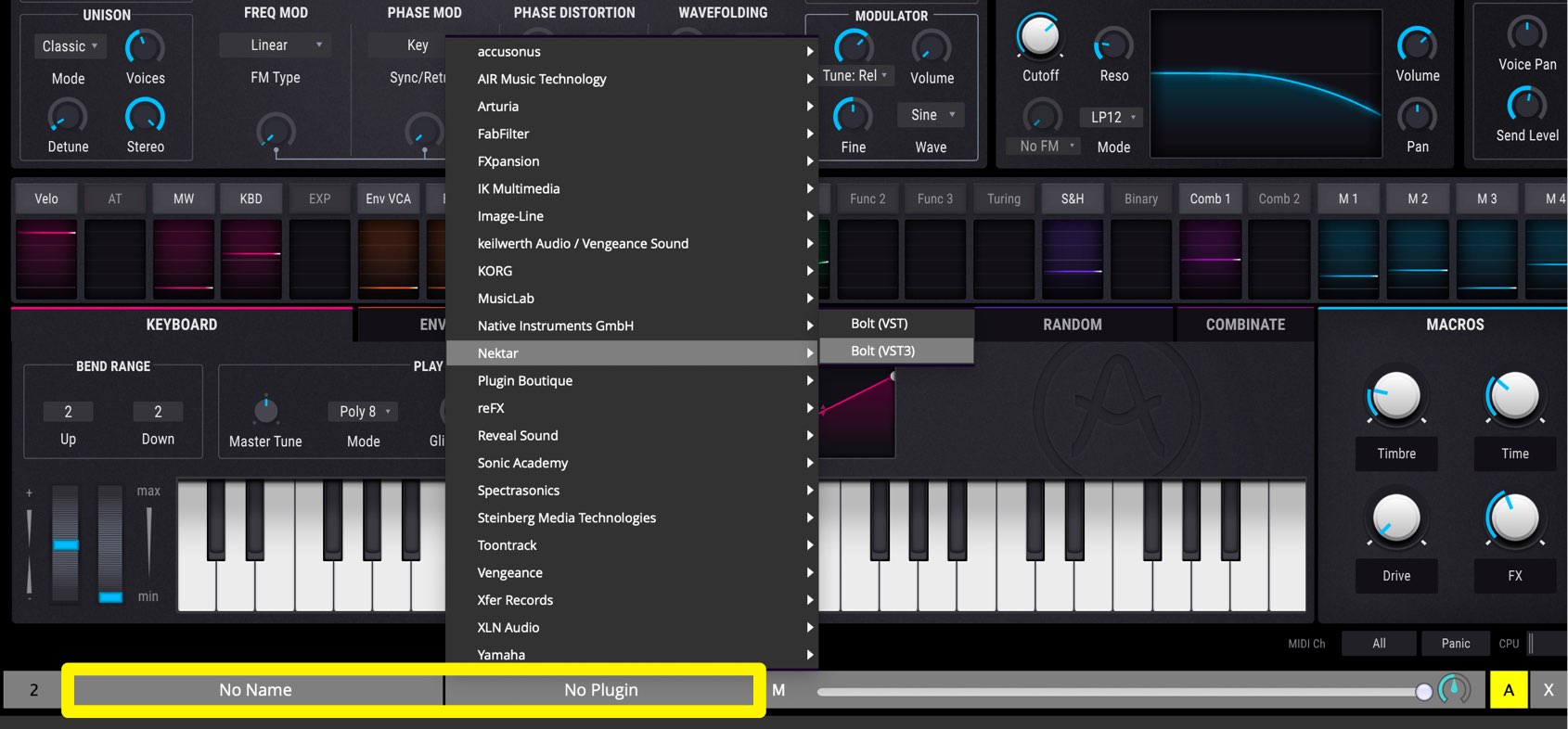
Task: Toggle the M 1 macro source
Action: pyautogui.click(x=1348, y=198)
